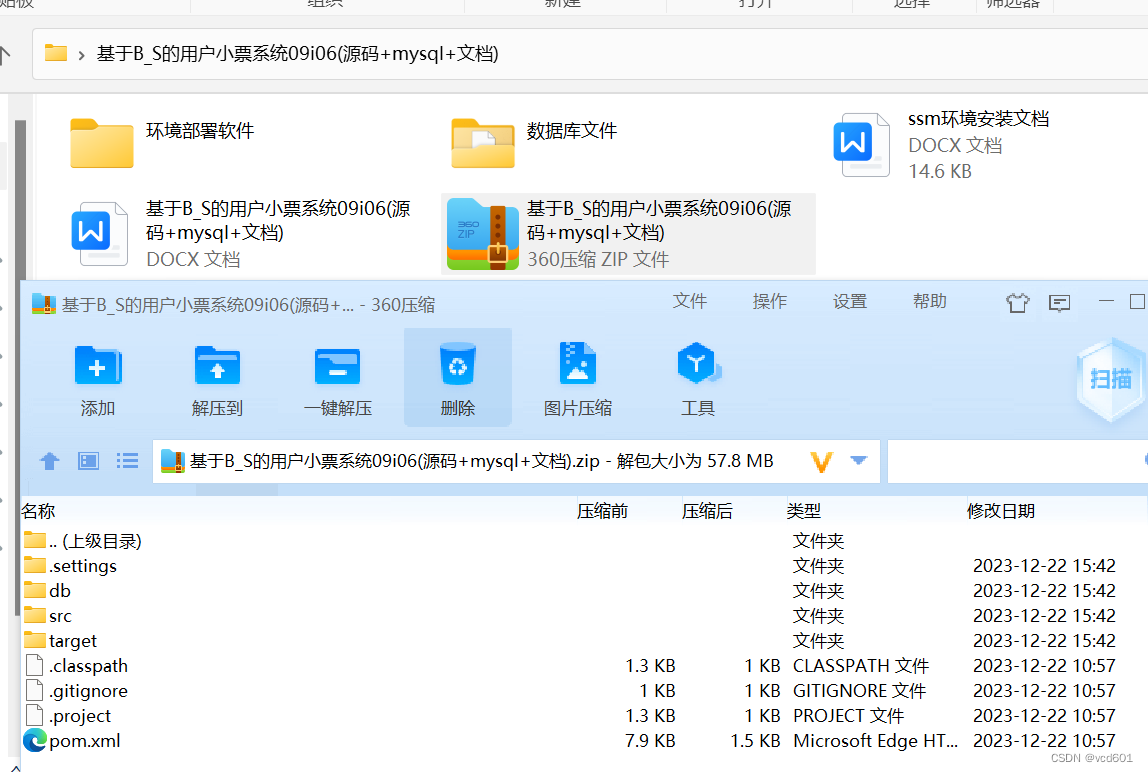The image size is (1148, 772).
Task: Click the up-level navigation arrow in 360压缩
Action: coord(49,461)
